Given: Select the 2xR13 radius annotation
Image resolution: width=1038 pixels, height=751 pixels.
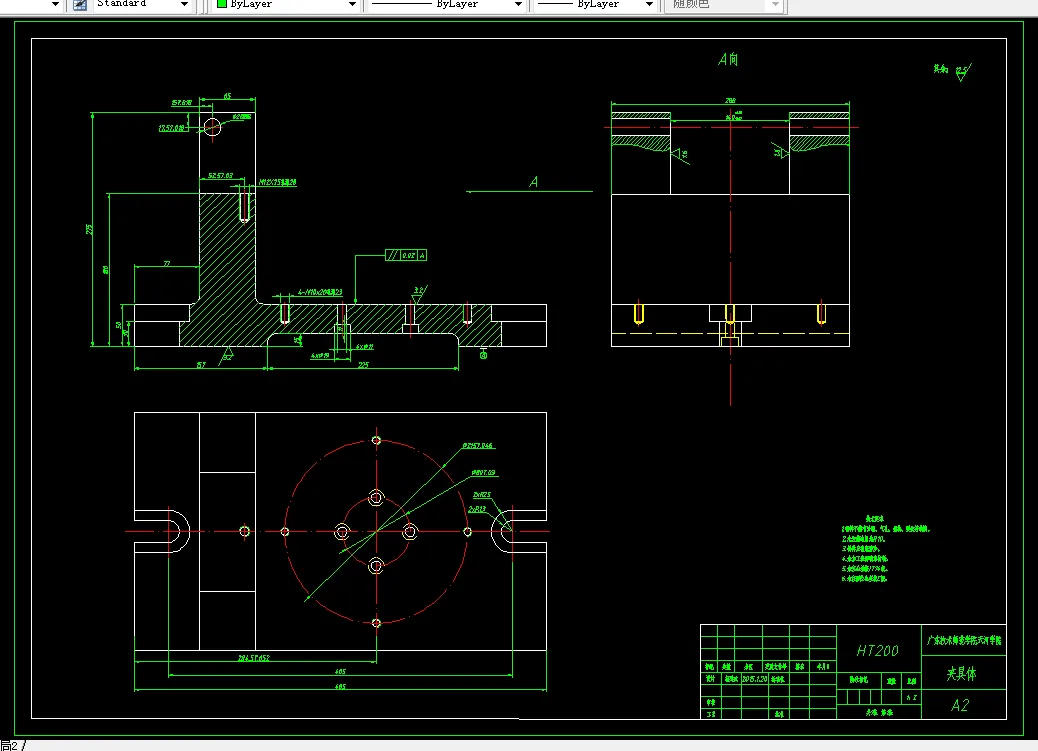Looking at the screenshot, I should pyautogui.click(x=477, y=509).
